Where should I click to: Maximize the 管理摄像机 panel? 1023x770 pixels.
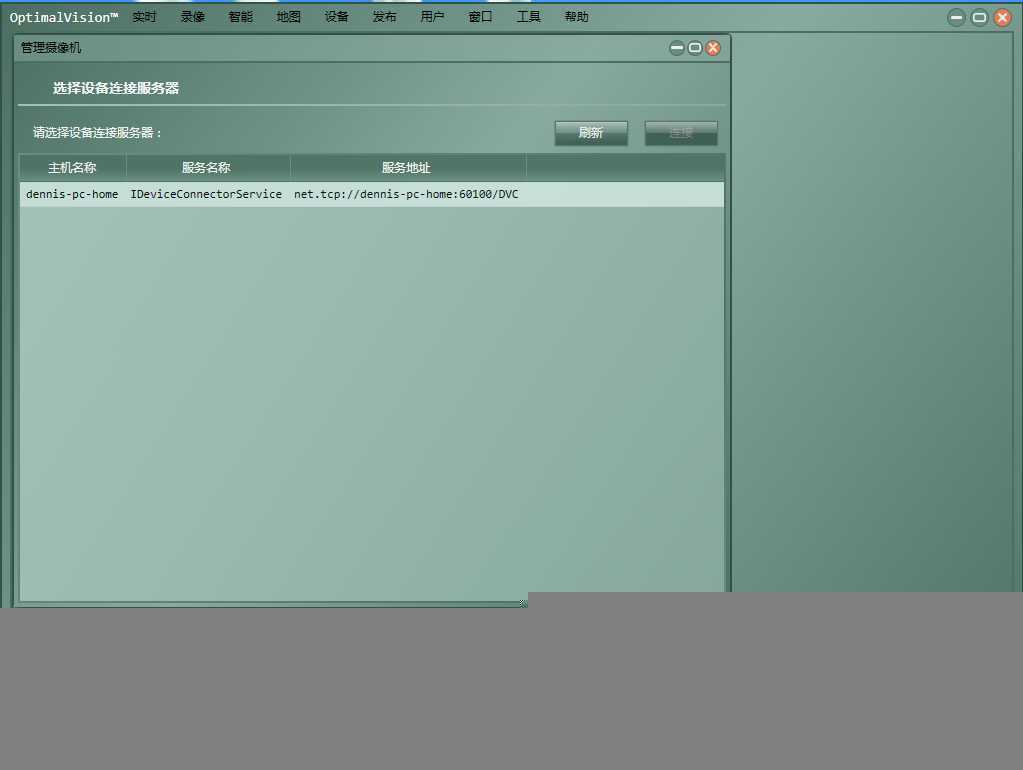(x=695, y=48)
